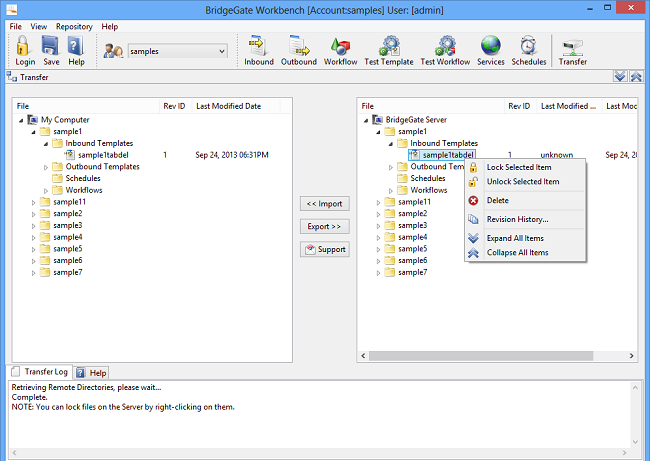
Task: Click the Collapse All Items chevron icon
Action: tap(473, 253)
